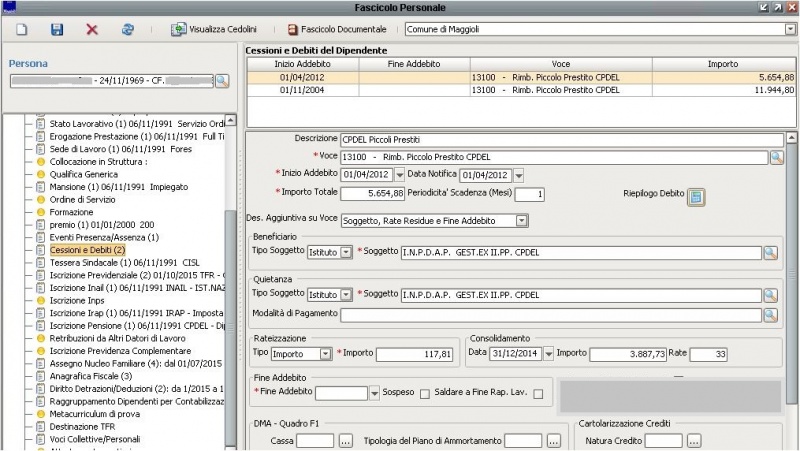Click the Visualizza Cedolini button

coord(214,30)
